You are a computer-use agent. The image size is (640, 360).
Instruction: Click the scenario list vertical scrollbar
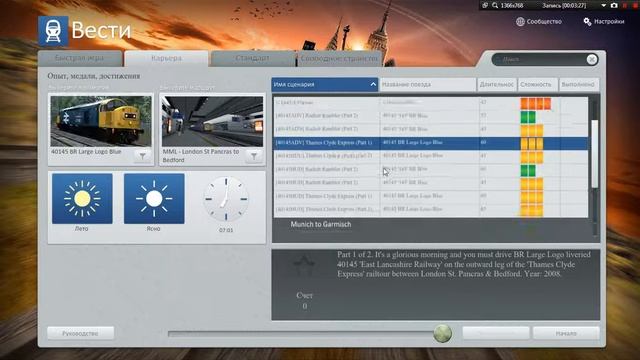coord(595,153)
